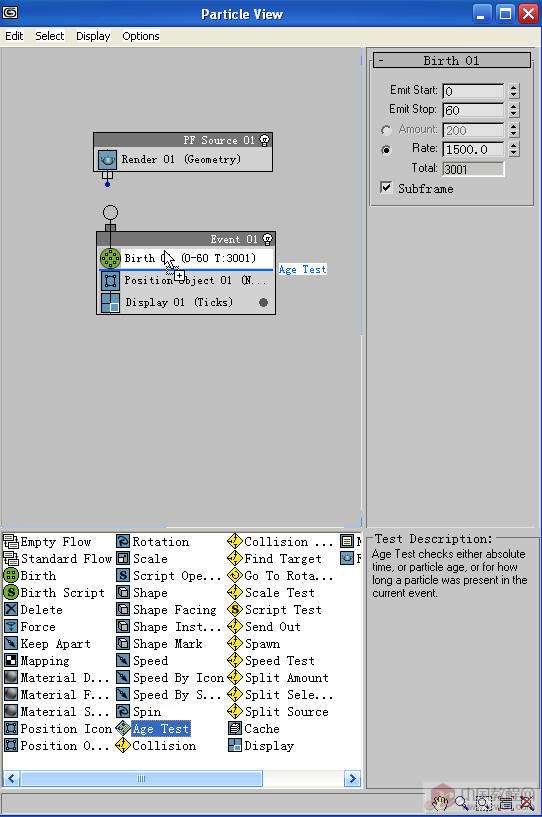Select the Rotation operator
The height and width of the screenshot is (817, 542).
[x=153, y=542]
